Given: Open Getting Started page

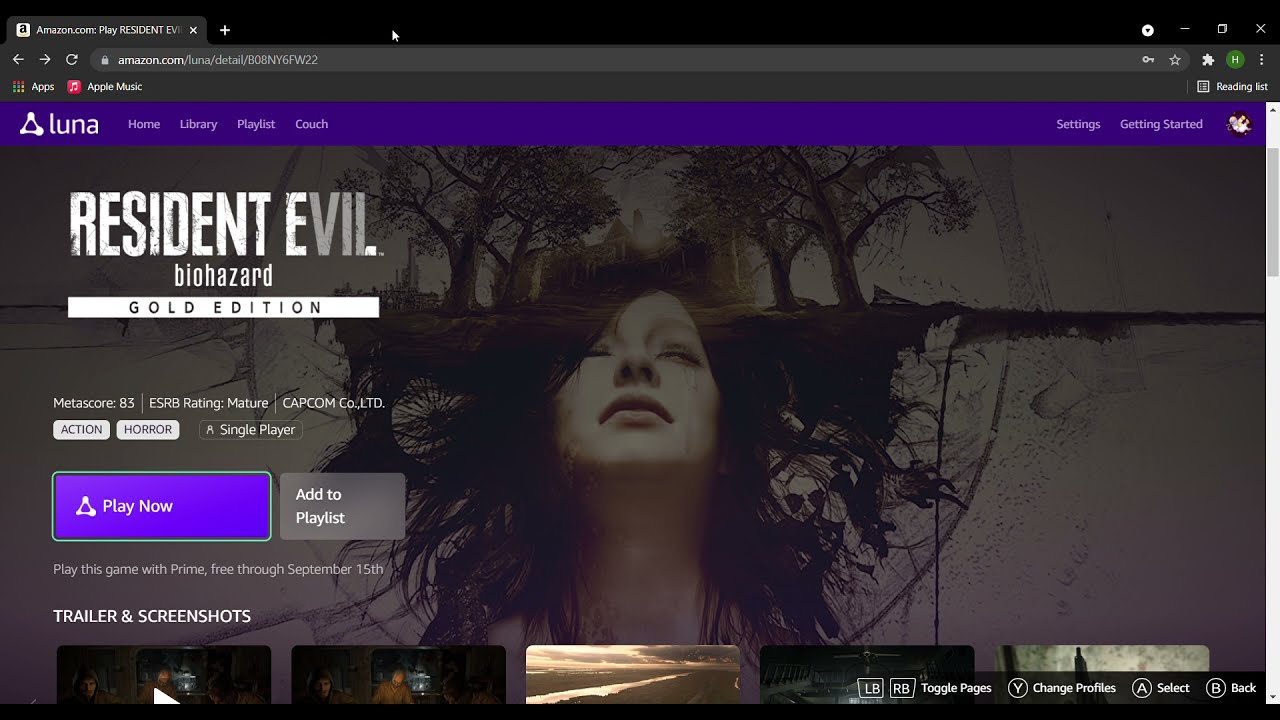Looking at the screenshot, I should tap(1161, 124).
